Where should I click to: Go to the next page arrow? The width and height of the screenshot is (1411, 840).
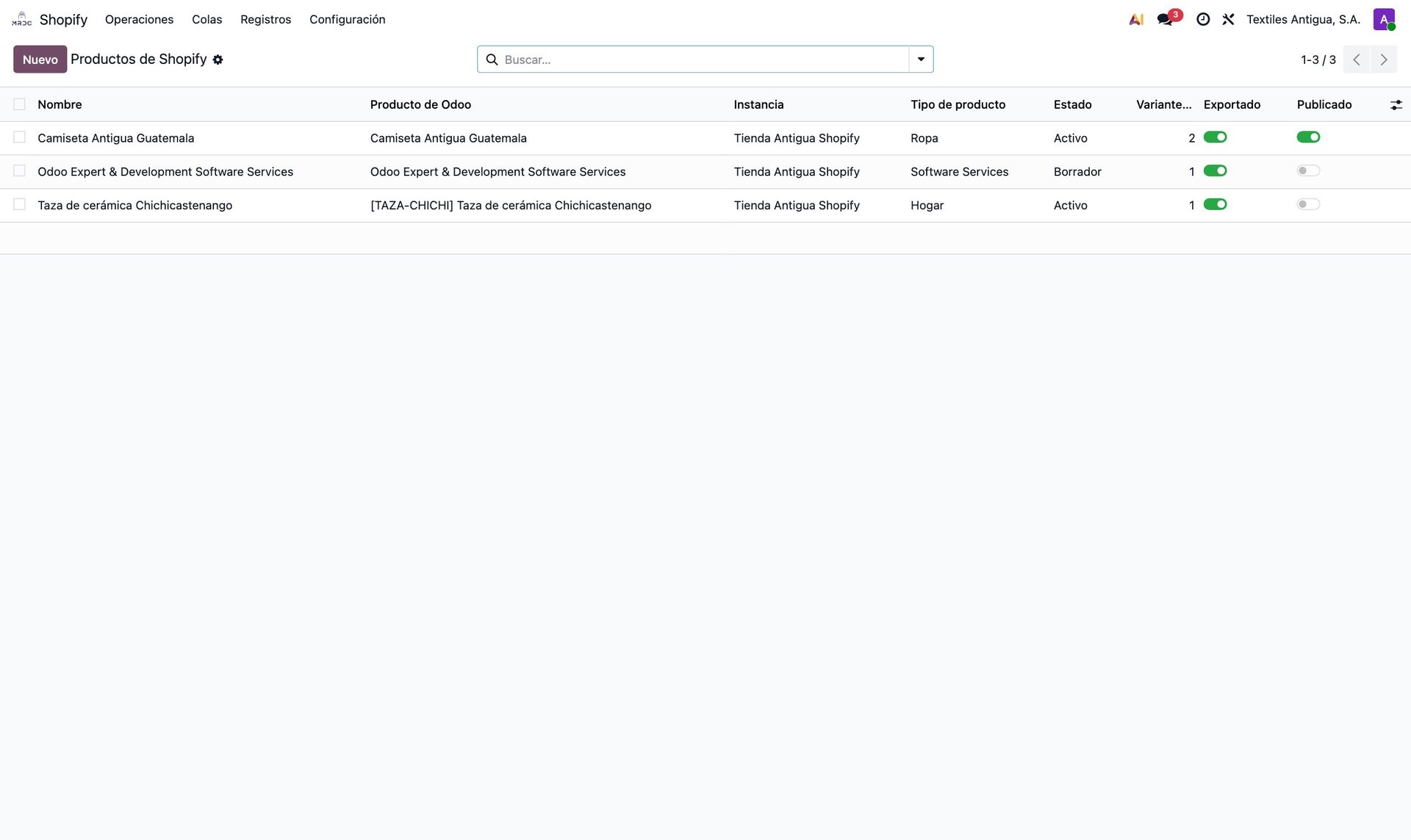pos(1384,60)
